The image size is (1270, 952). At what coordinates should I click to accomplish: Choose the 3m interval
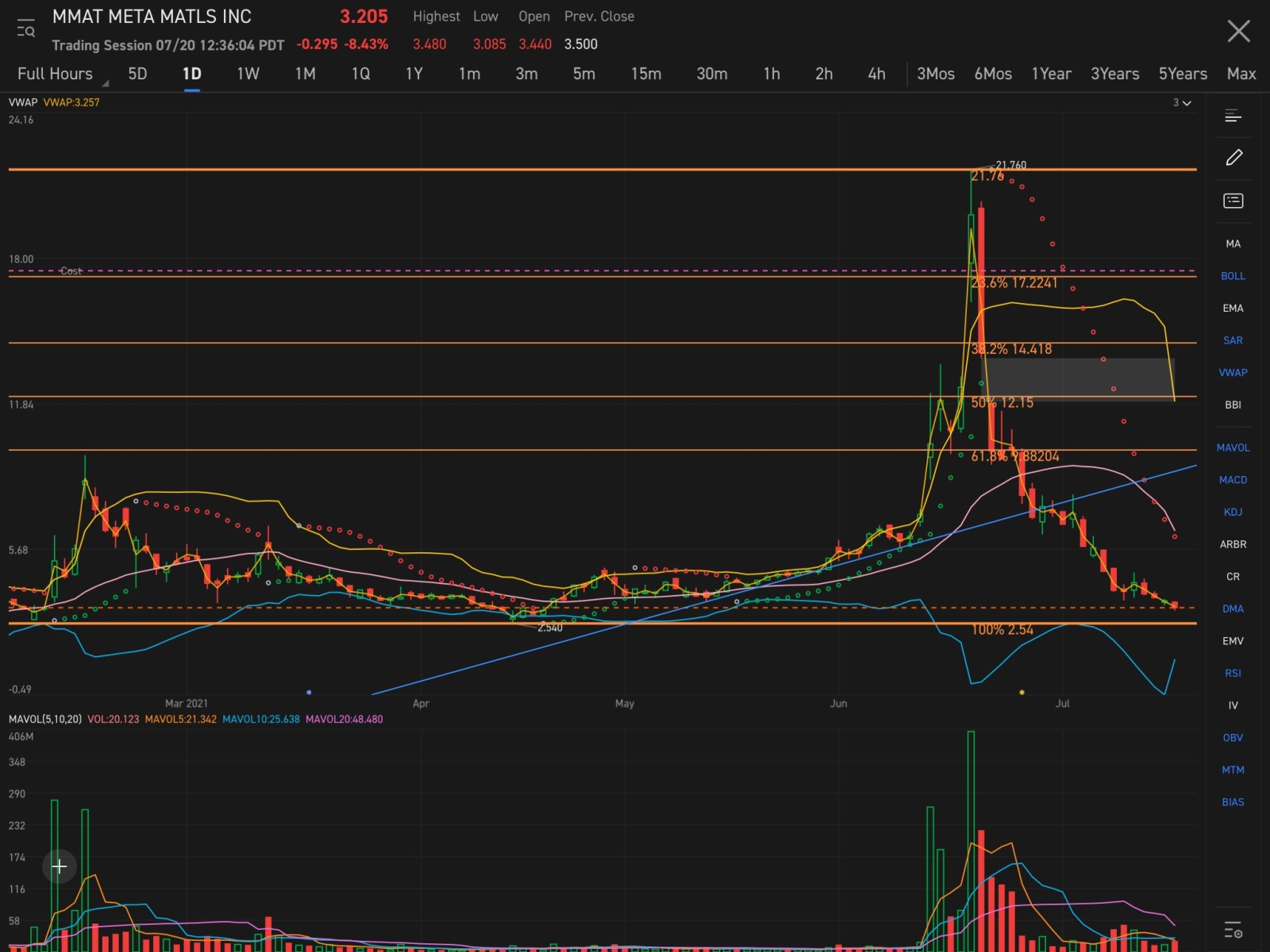(526, 74)
